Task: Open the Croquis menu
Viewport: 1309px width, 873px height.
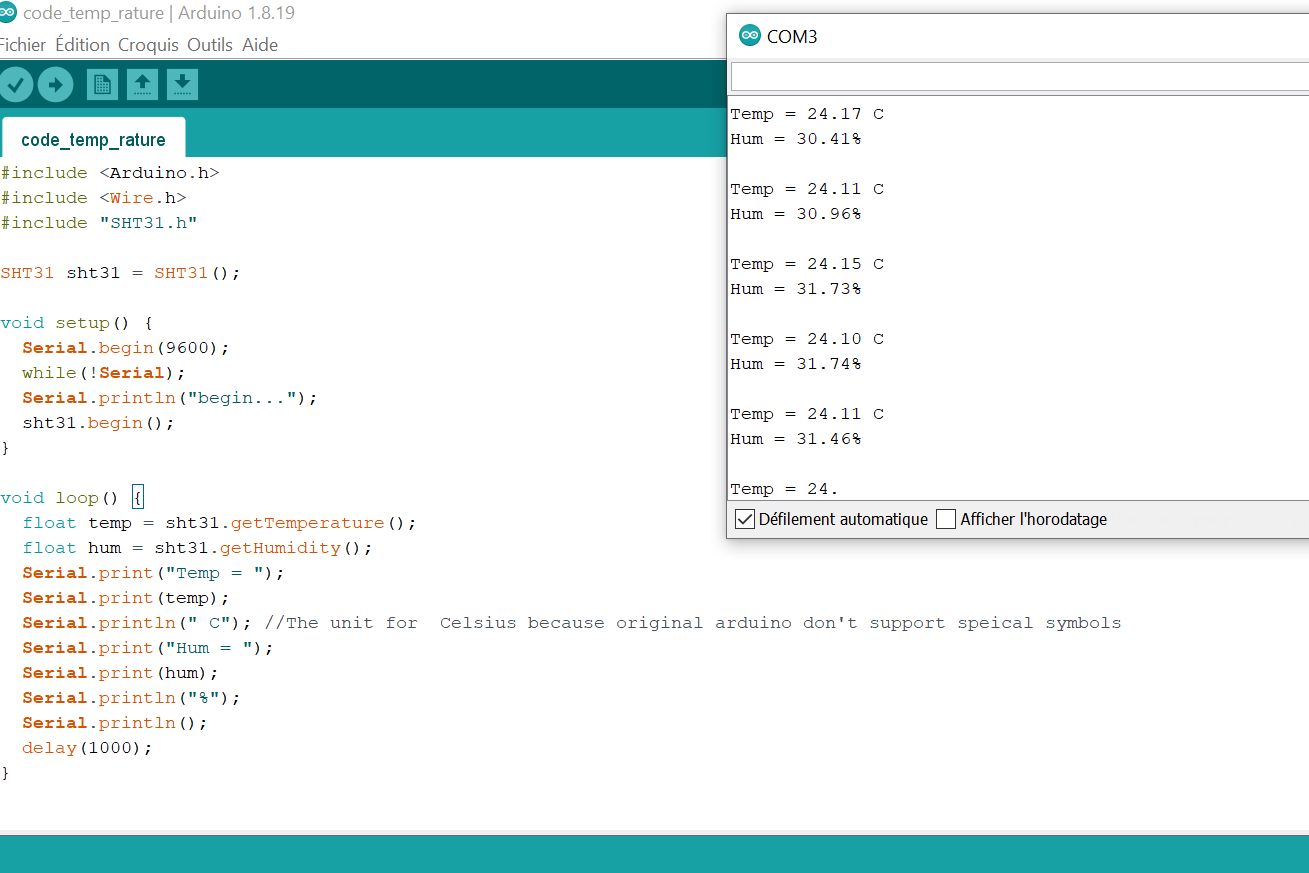Action: (148, 45)
